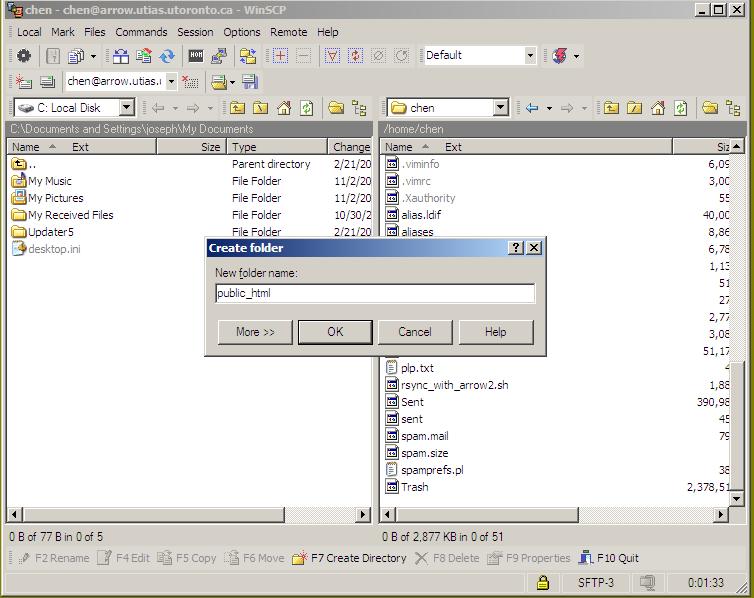
Task: Click the Save Session floppy icon
Action: tap(250, 82)
